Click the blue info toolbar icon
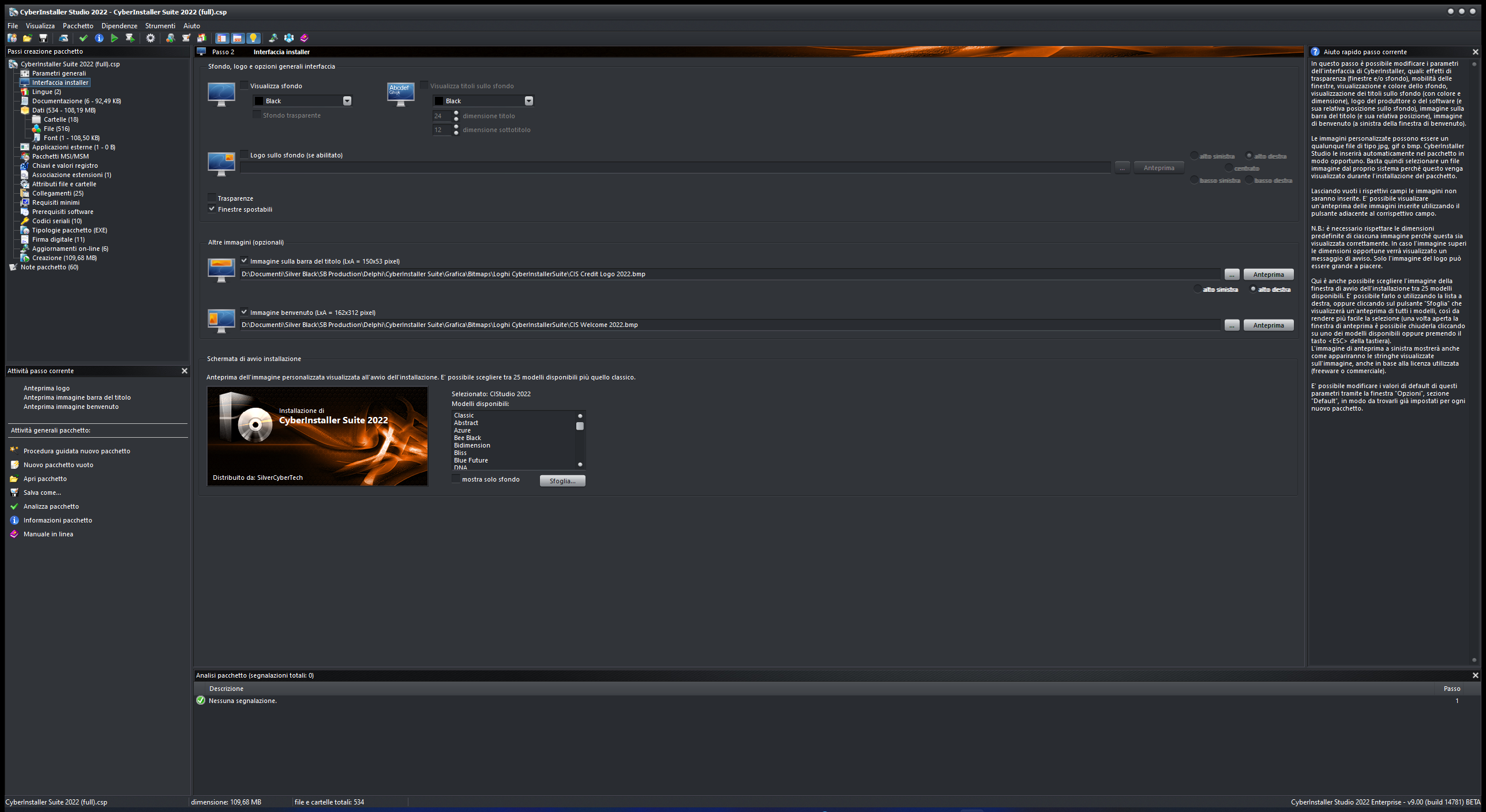 coord(99,38)
